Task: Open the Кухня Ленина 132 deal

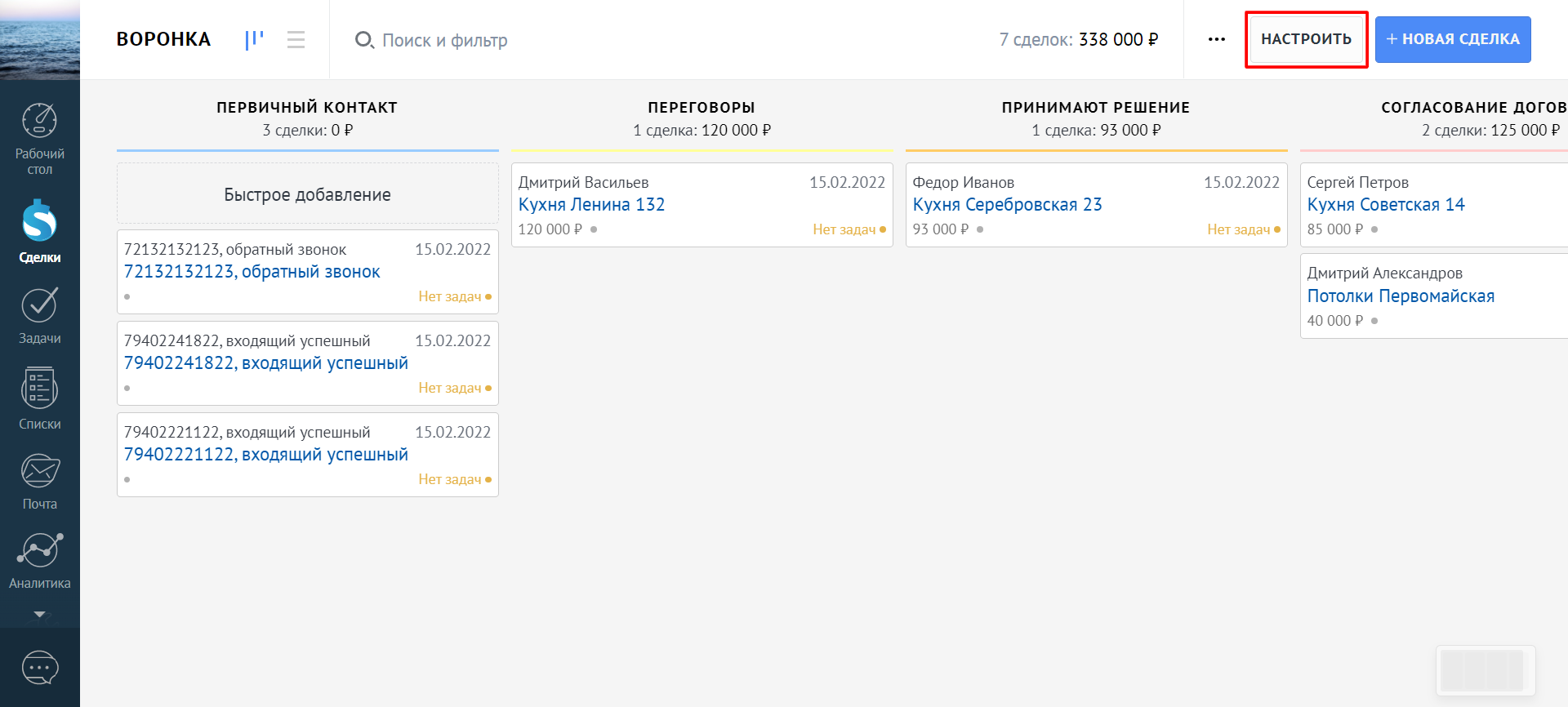Action: [591, 205]
